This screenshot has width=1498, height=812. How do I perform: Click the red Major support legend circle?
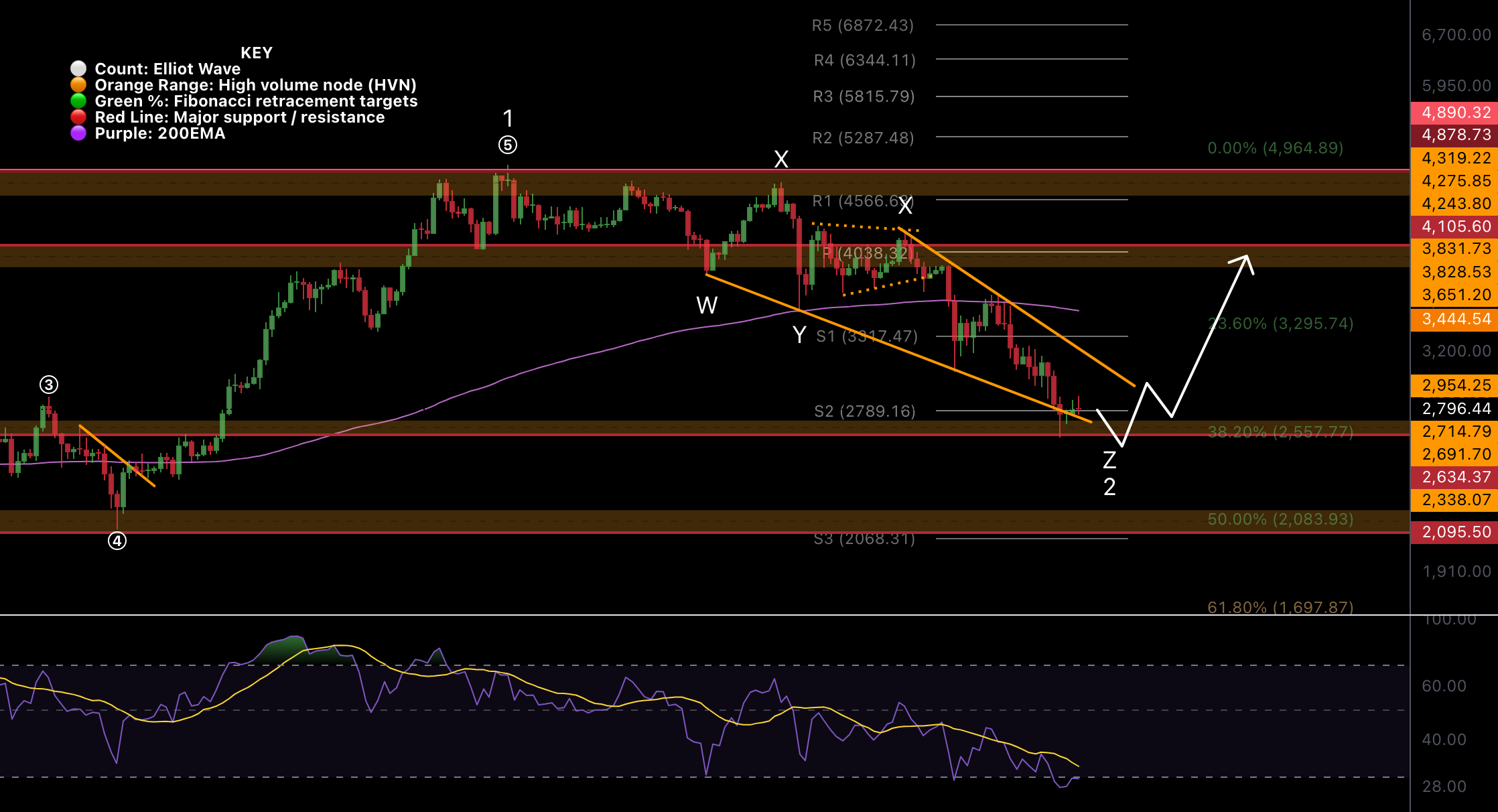(78, 117)
